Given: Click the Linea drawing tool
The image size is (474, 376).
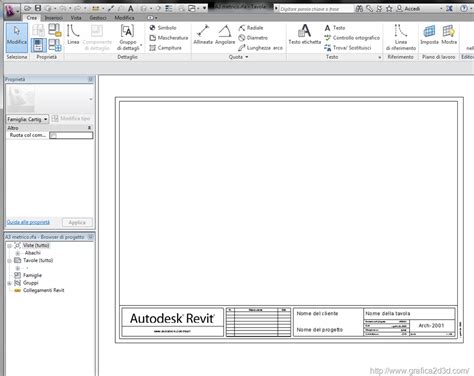Looking at the screenshot, I should coord(73,35).
